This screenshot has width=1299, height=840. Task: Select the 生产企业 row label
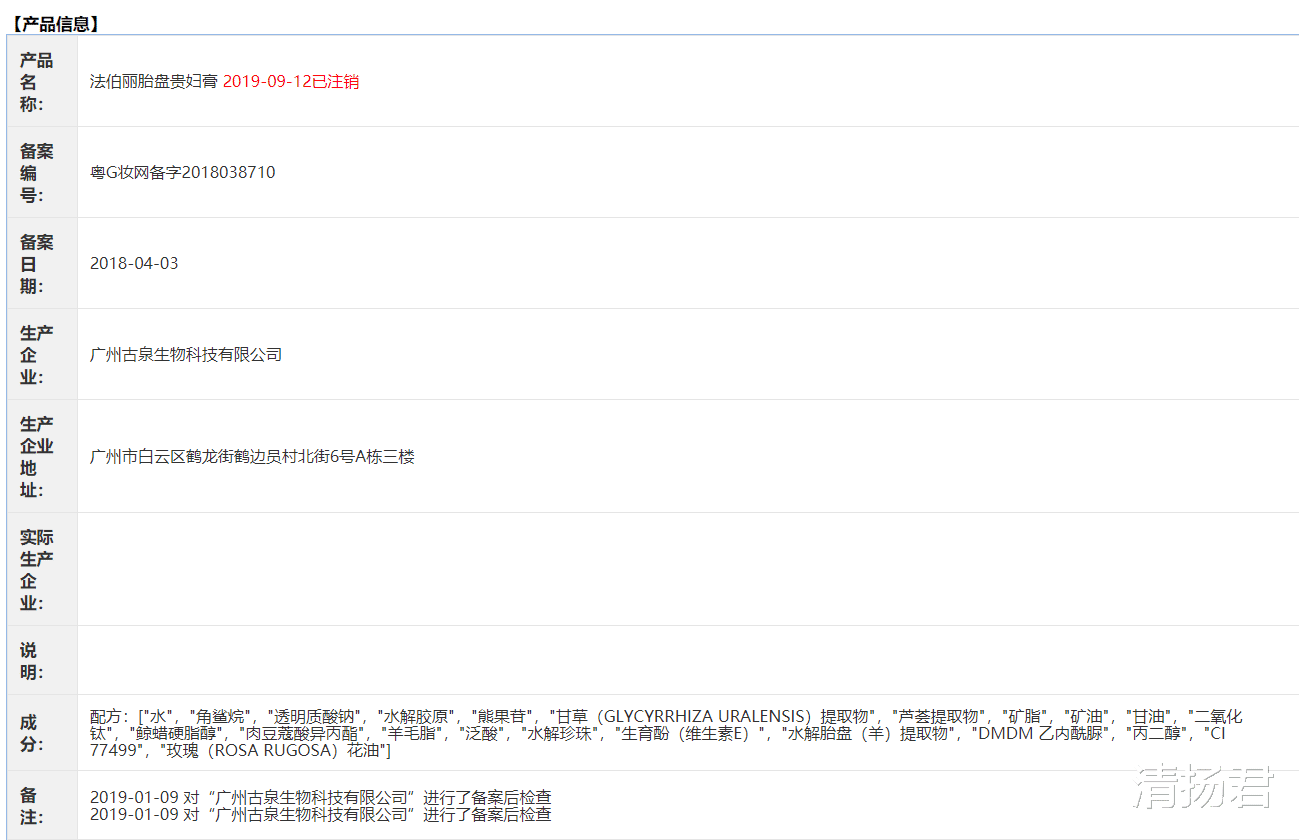click(37, 355)
